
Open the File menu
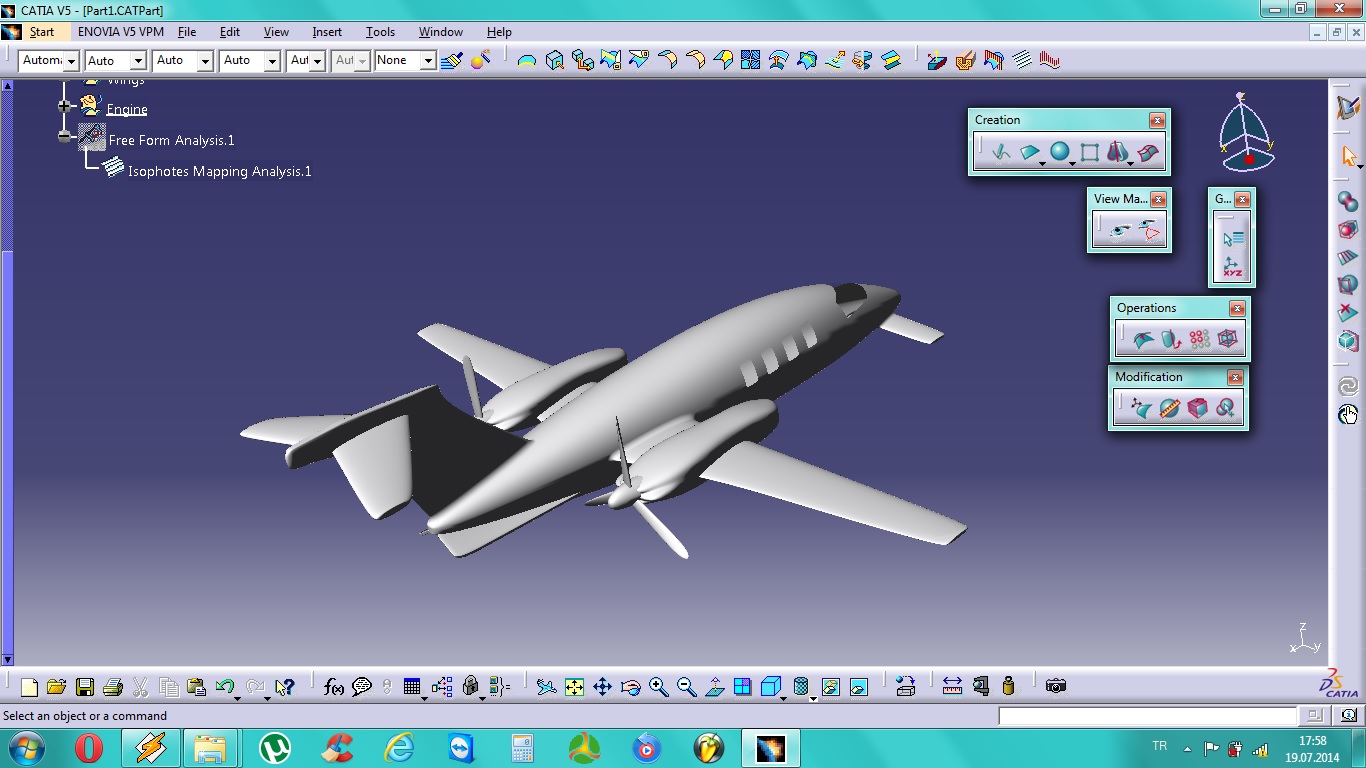point(187,32)
